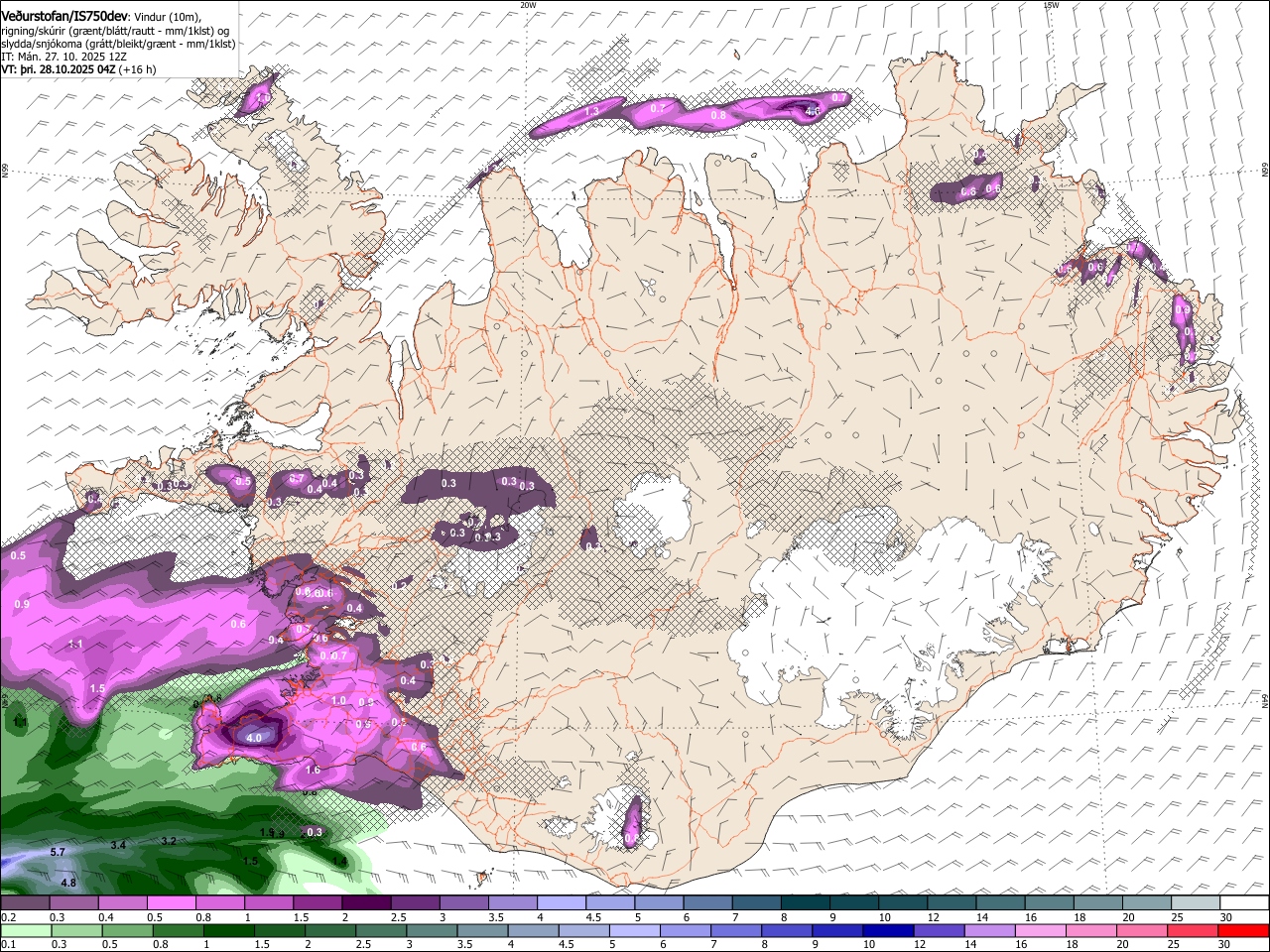Viewport: 1270px width, 952px height.
Task: Click the '15W' longitude label
Action: [1051, 5]
